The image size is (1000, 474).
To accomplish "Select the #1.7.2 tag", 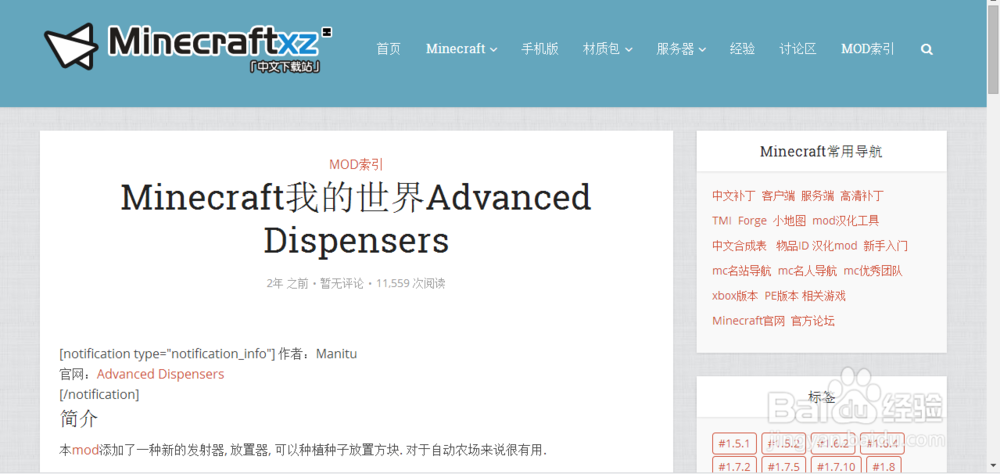I will pos(734,467).
